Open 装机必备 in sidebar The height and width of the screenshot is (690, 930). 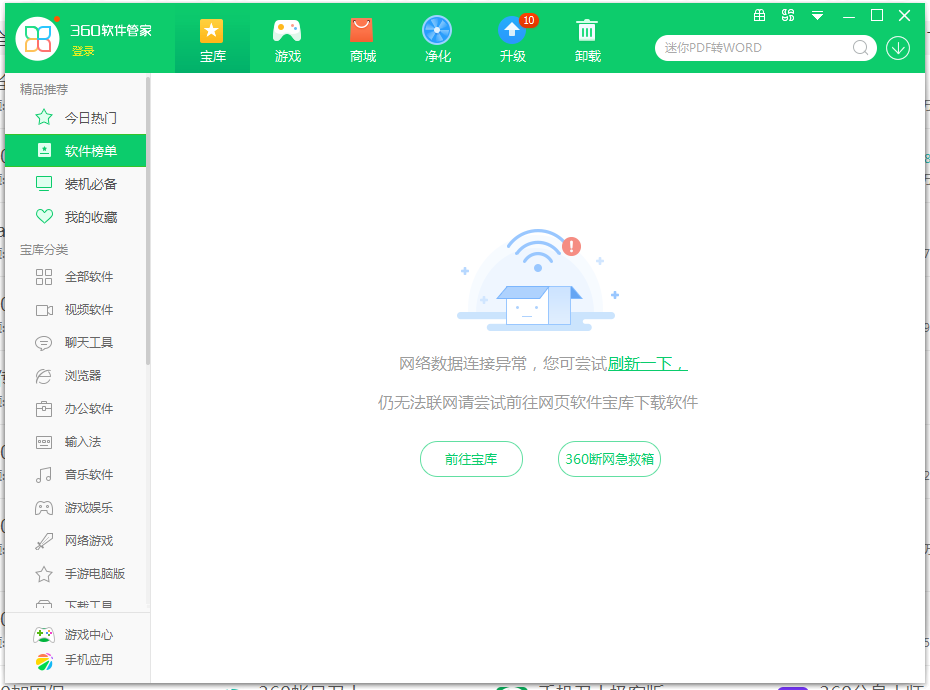click(75, 184)
